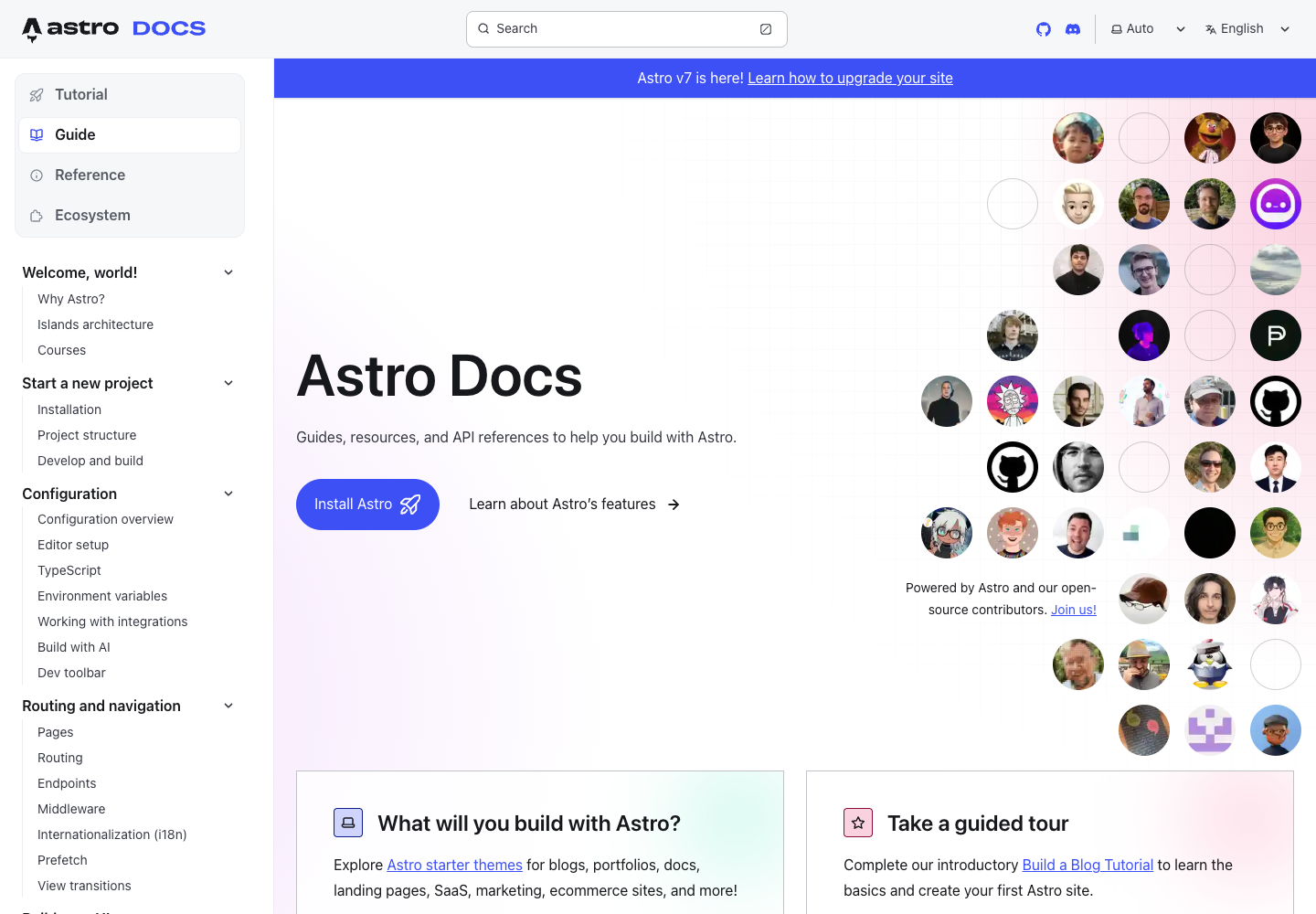
Task: Follow the Learn how to upgrade your site link
Action: (850, 79)
